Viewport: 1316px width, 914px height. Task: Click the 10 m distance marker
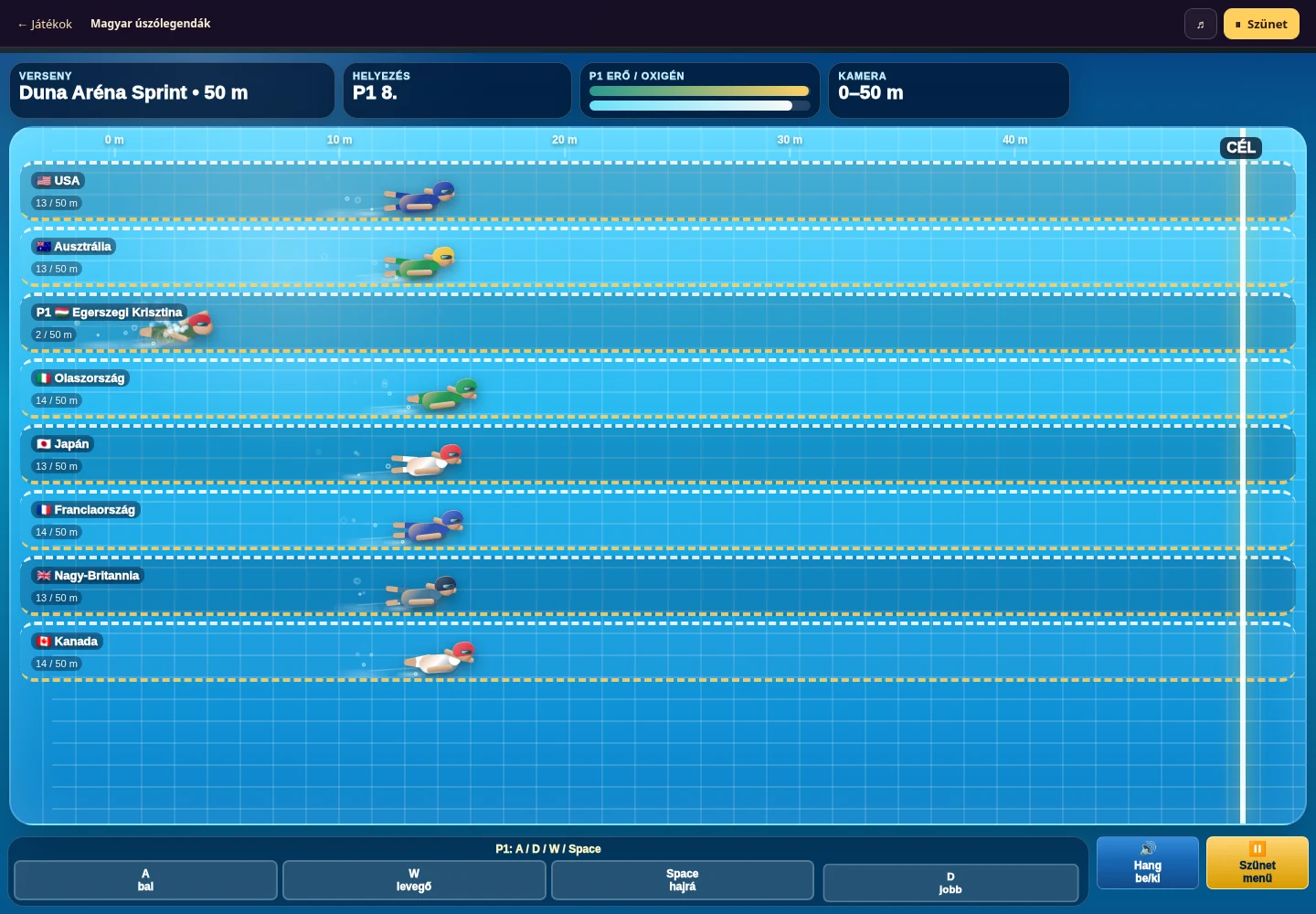pos(339,140)
